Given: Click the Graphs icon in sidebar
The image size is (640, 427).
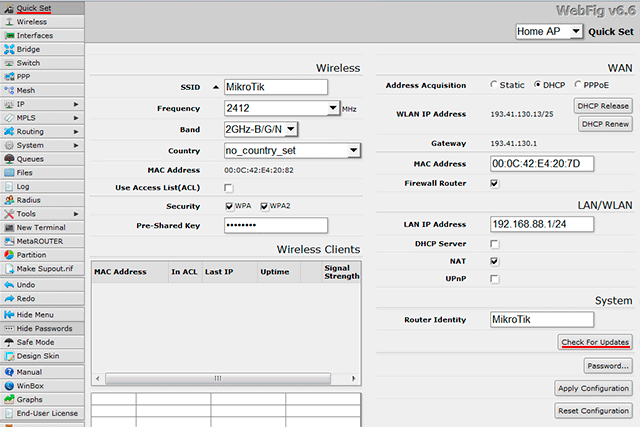Looking at the screenshot, I should [9, 399].
